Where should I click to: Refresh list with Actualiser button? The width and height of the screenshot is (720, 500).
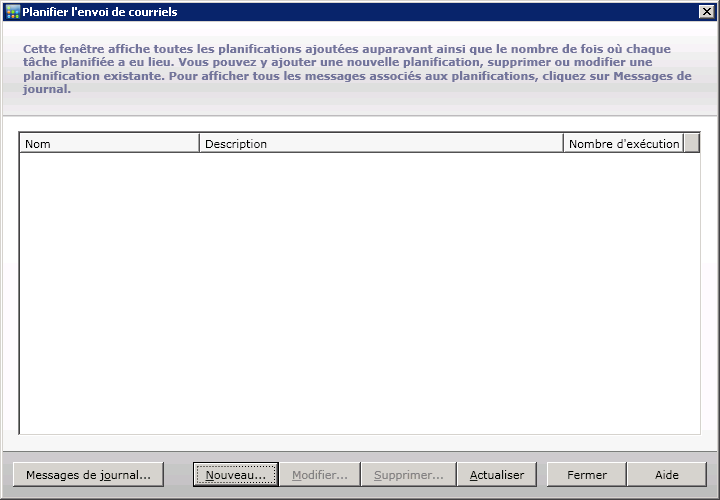point(497,474)
